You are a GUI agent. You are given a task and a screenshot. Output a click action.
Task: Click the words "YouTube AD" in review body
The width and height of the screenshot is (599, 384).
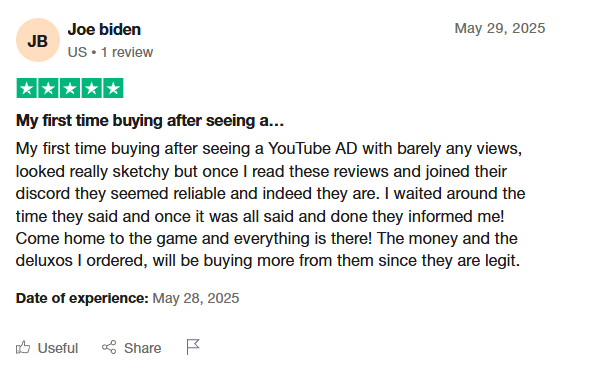tap(312, 149)
